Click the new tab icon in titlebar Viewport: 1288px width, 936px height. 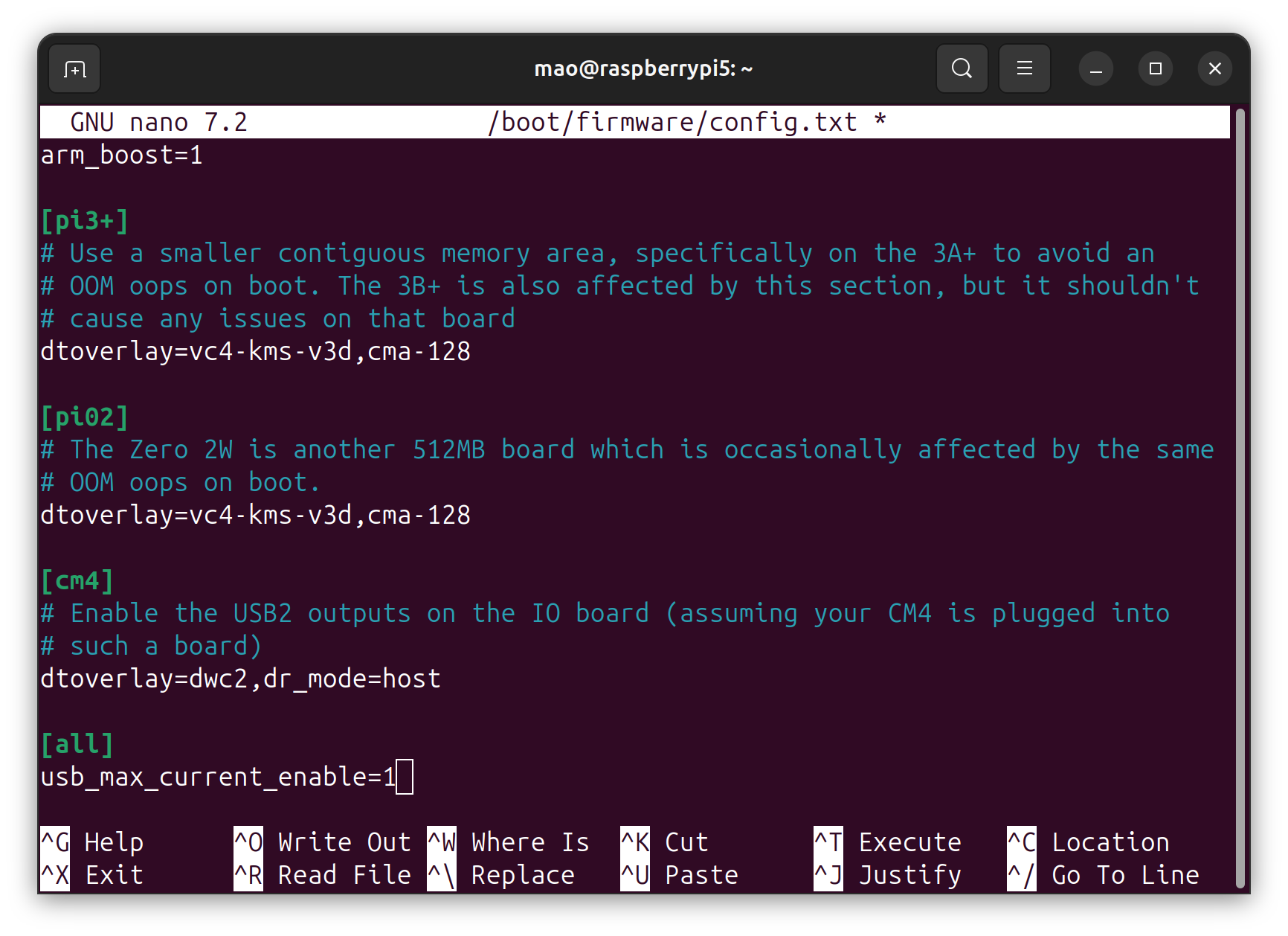[74, 69]
